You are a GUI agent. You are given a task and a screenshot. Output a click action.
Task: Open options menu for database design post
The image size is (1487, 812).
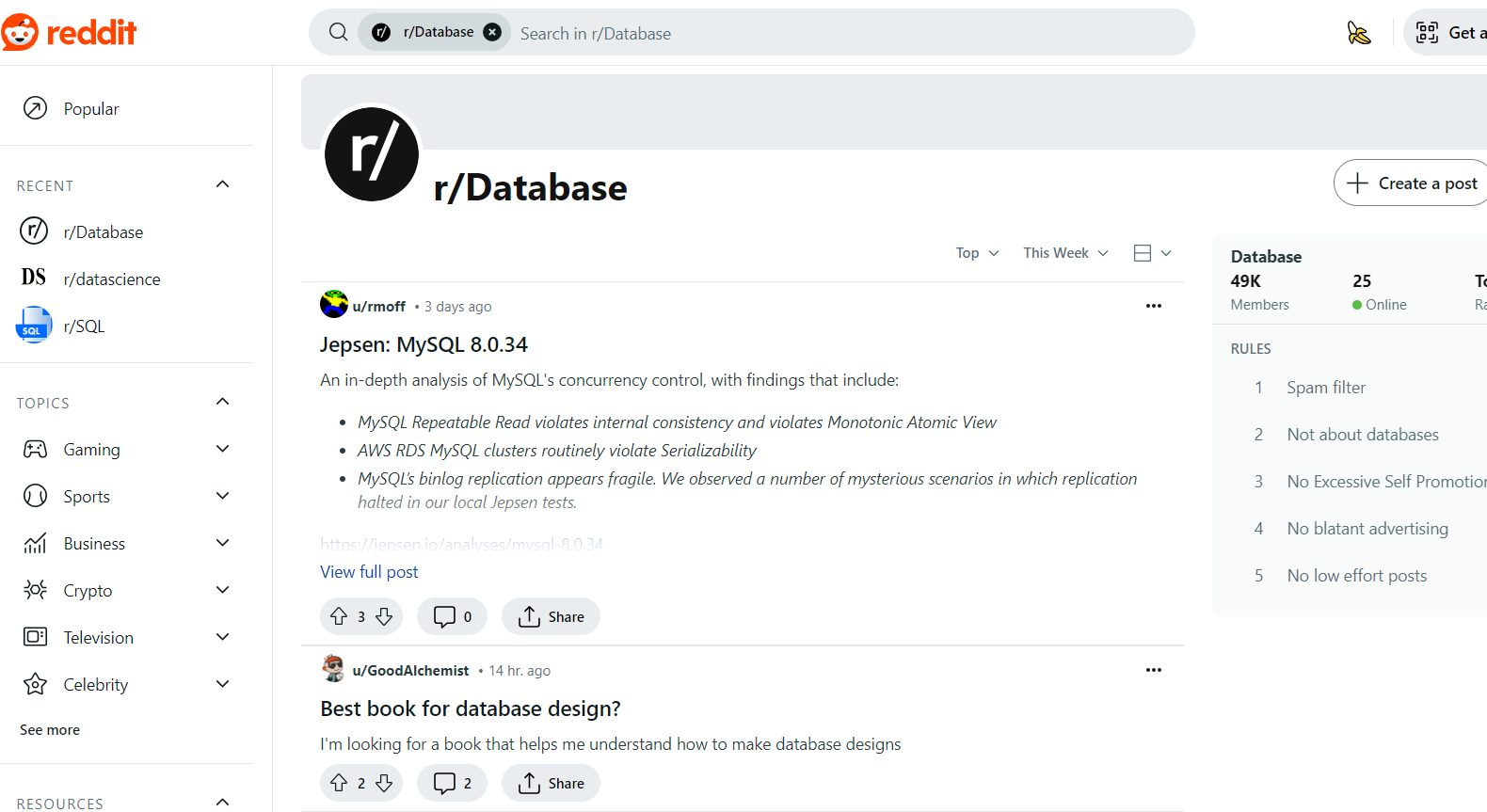[x=1154, y=670]
